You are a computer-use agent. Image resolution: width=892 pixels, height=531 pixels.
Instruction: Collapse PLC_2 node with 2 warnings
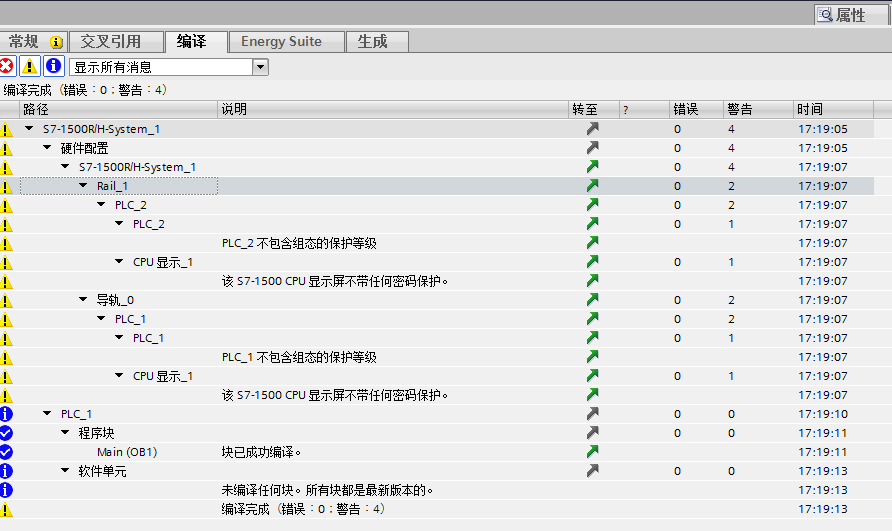pos(101,204)
